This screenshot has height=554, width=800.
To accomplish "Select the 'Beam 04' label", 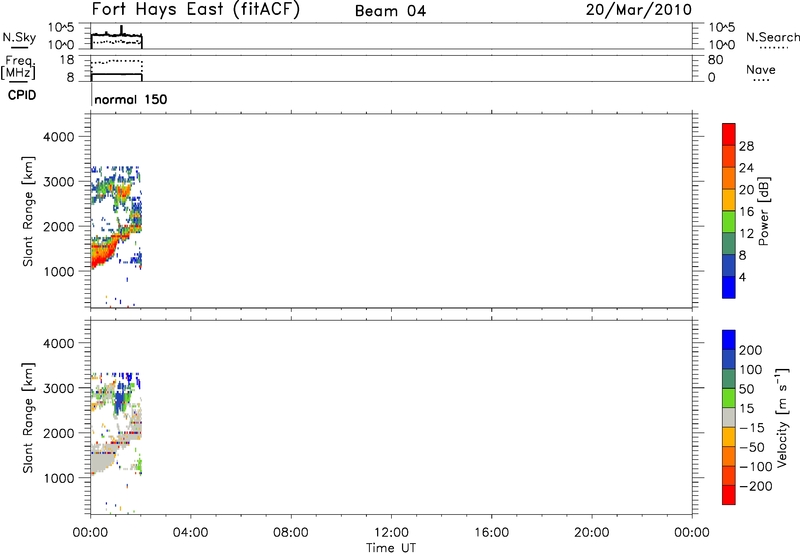I will click(390, 11).
